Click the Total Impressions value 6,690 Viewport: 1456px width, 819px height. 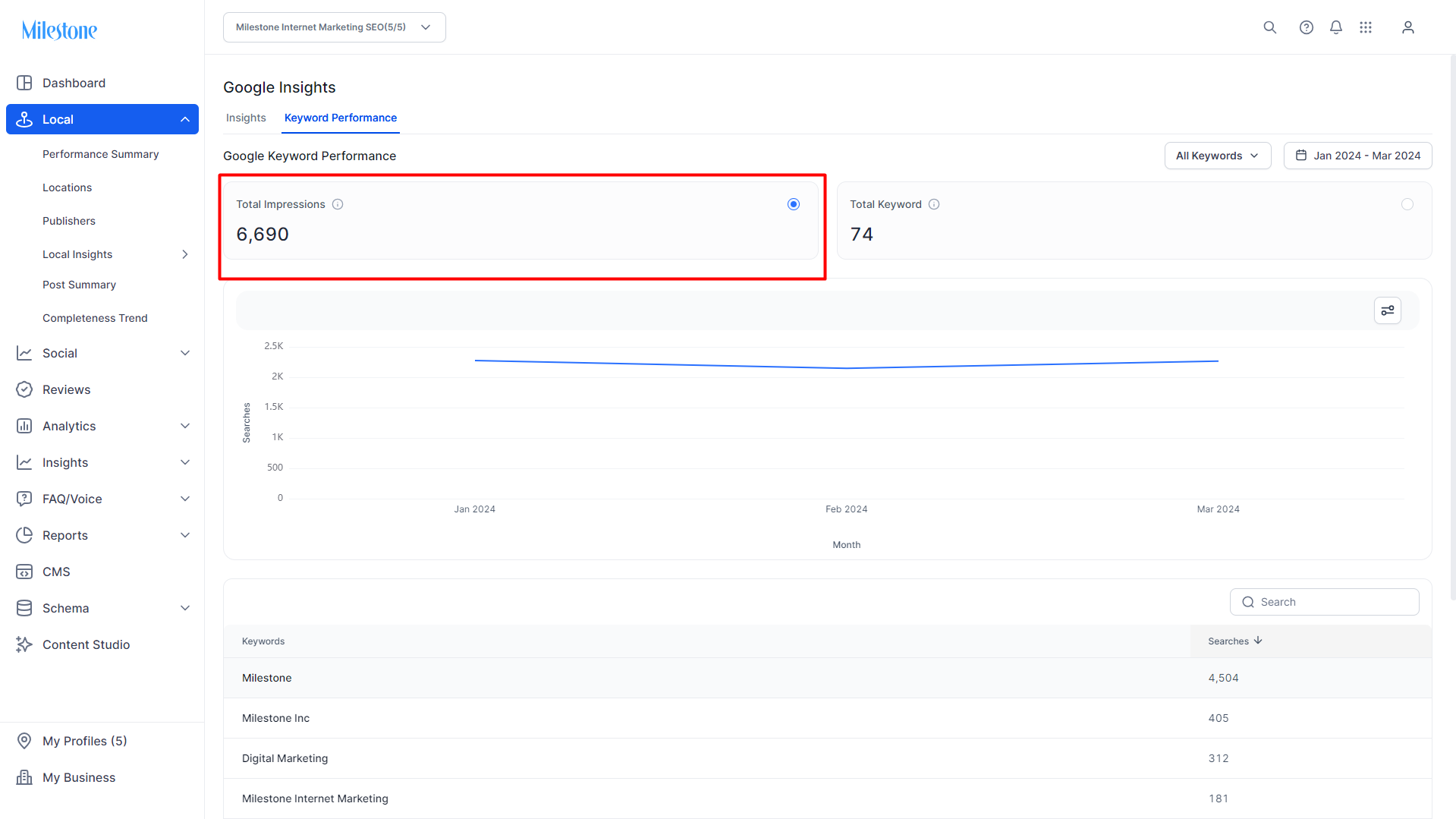(x=263, y=234)
